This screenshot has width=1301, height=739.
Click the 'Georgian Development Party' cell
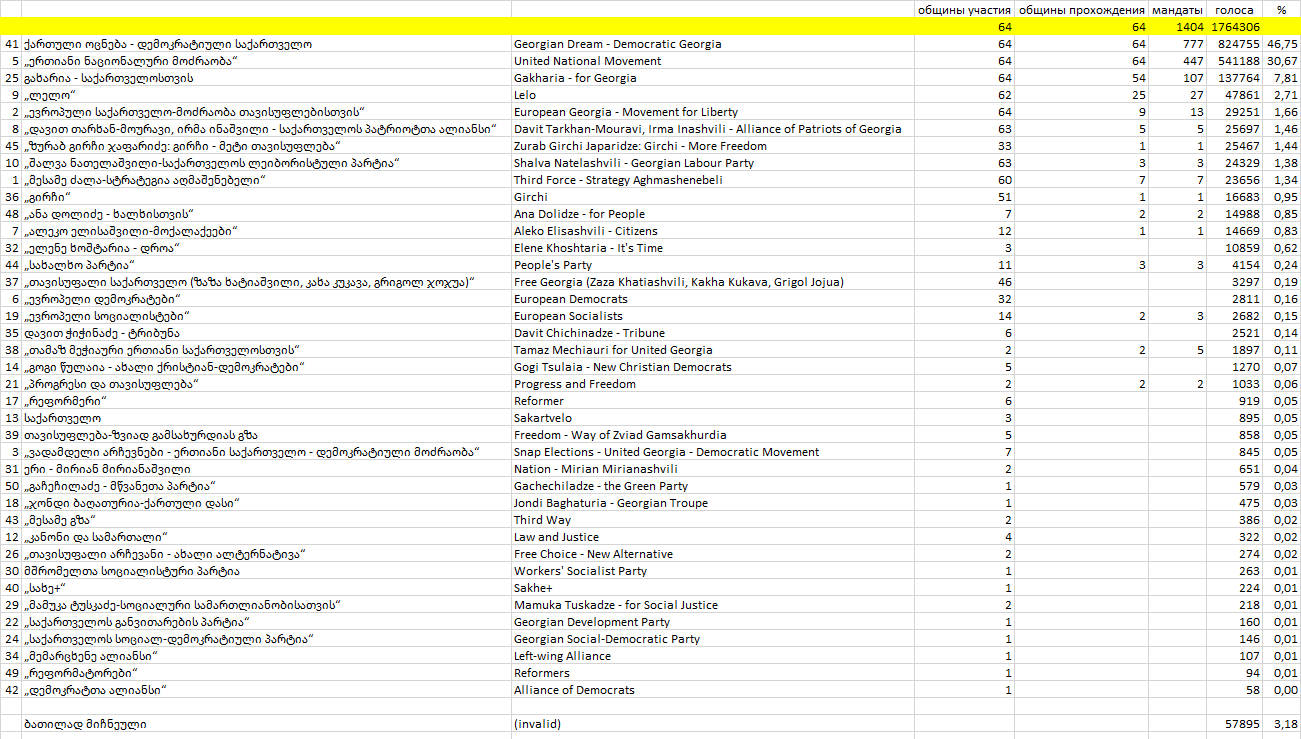point(713,622)
